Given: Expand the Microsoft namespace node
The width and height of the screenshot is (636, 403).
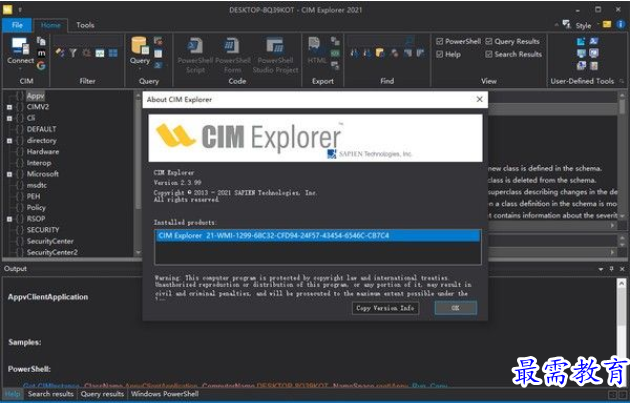Looking at the screenshot, I should pos(9,174).
